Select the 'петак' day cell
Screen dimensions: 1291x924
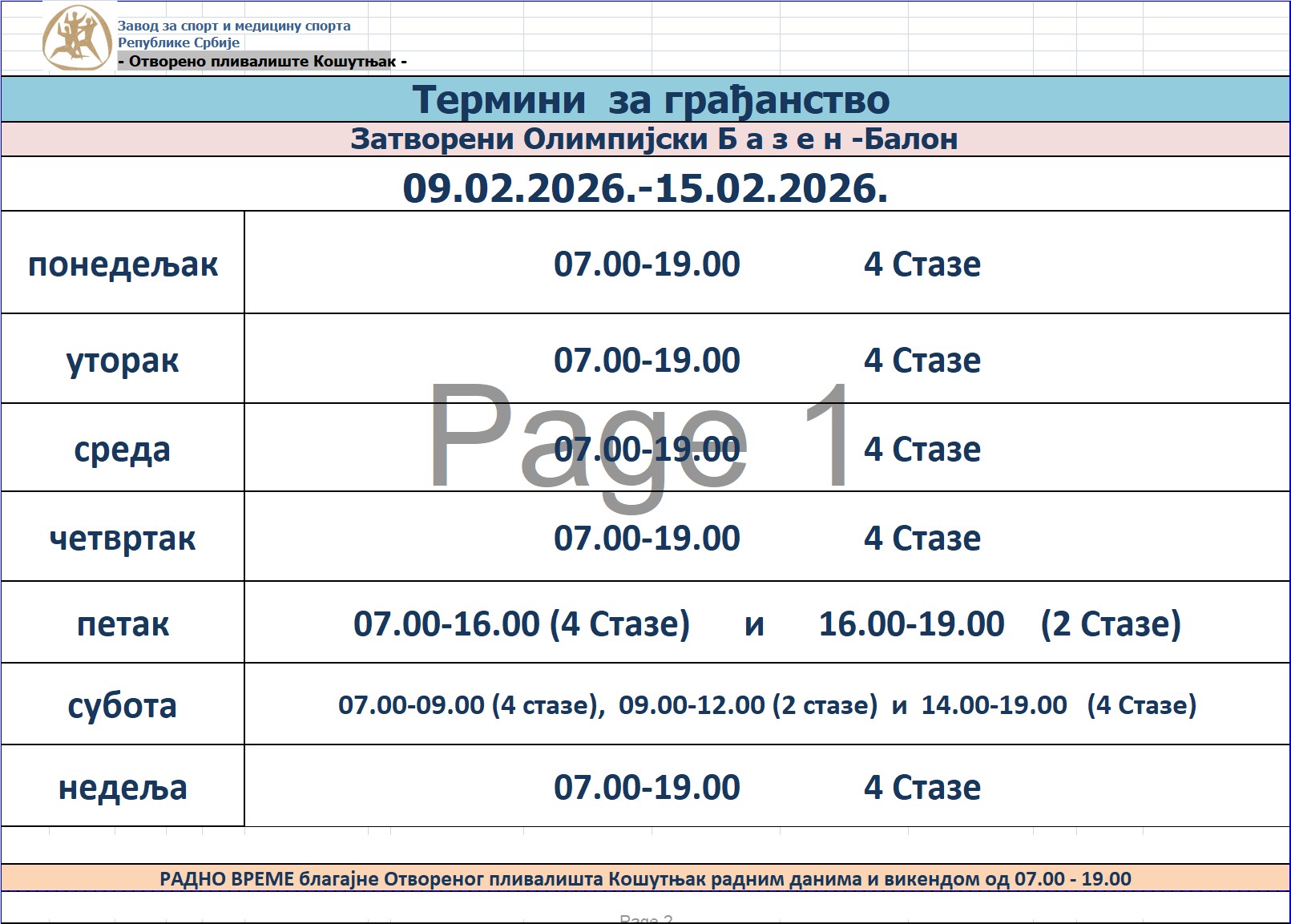(123, 623)
